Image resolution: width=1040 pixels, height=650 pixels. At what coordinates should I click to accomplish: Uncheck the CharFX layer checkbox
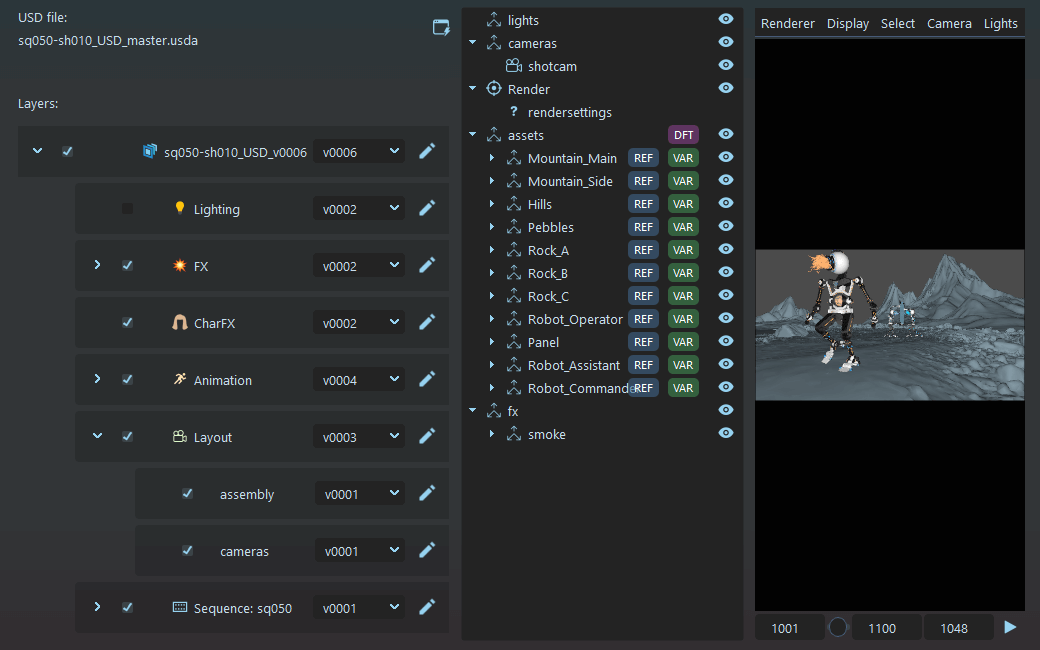tap(127, 323)
